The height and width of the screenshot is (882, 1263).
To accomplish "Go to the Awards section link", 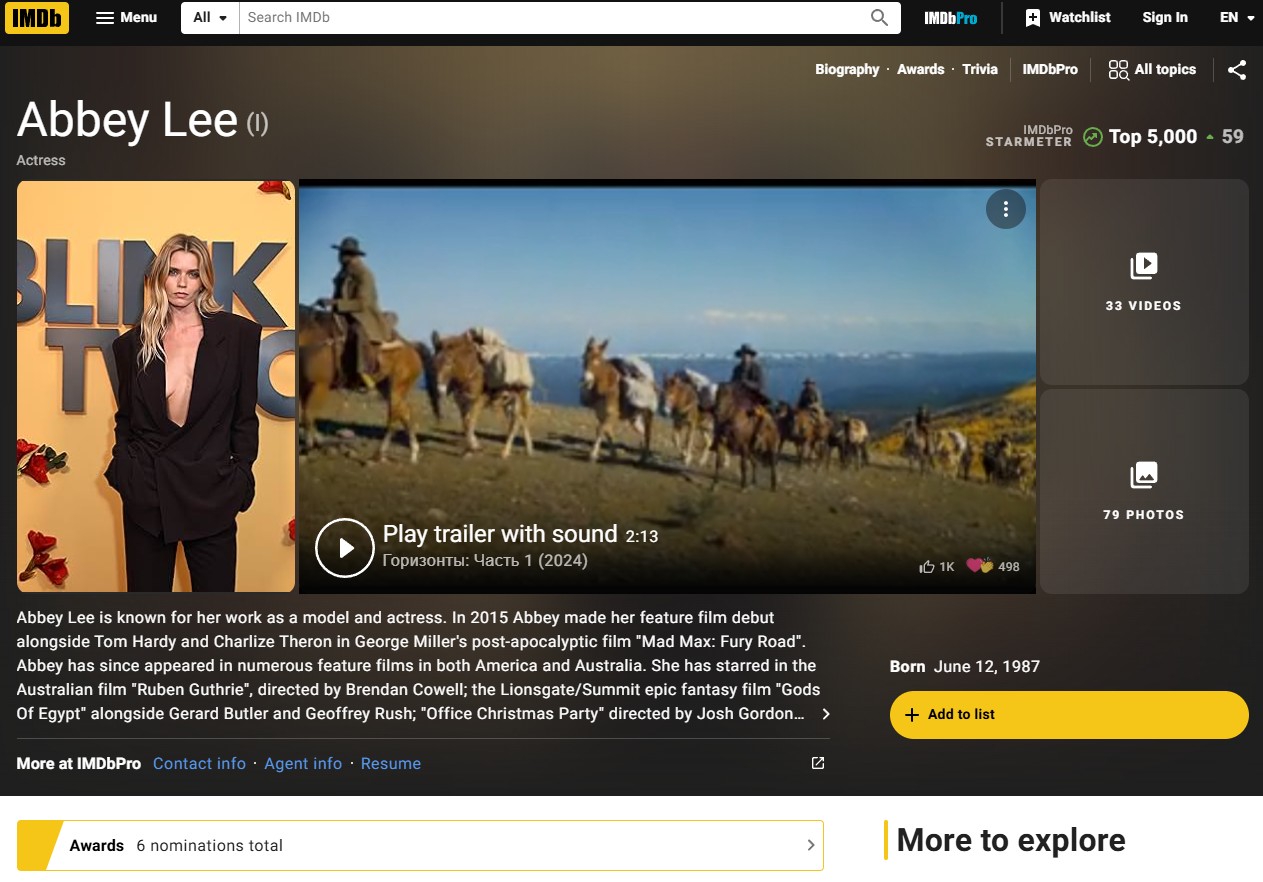I will coord(920,69).
